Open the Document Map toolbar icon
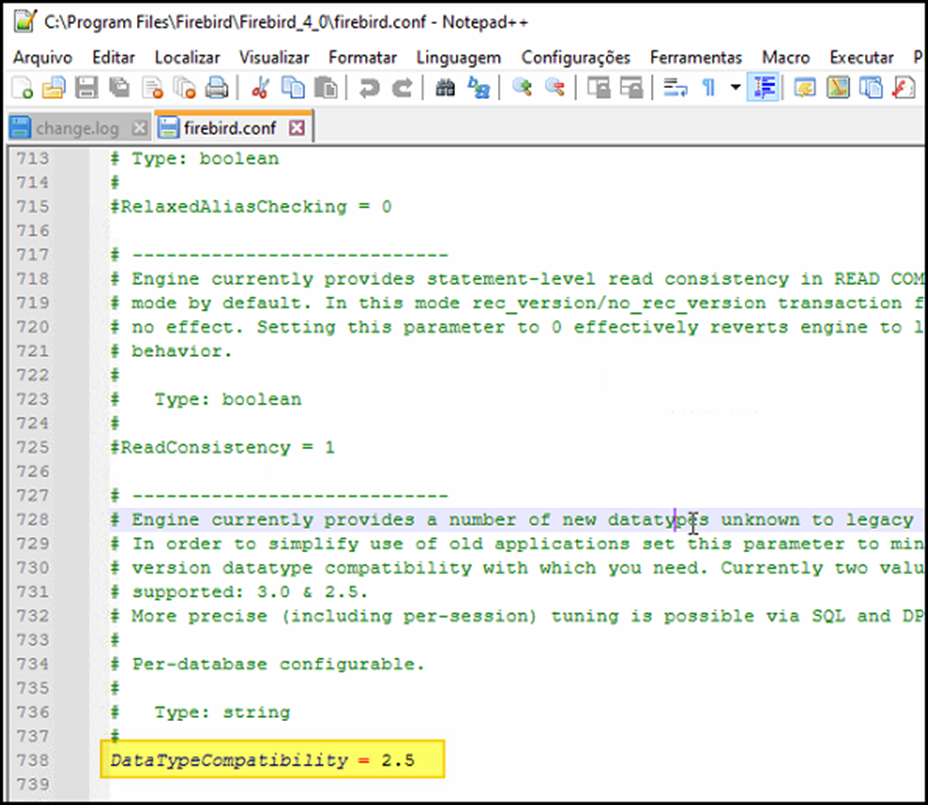The image size is (928, 805). point(838,88)
